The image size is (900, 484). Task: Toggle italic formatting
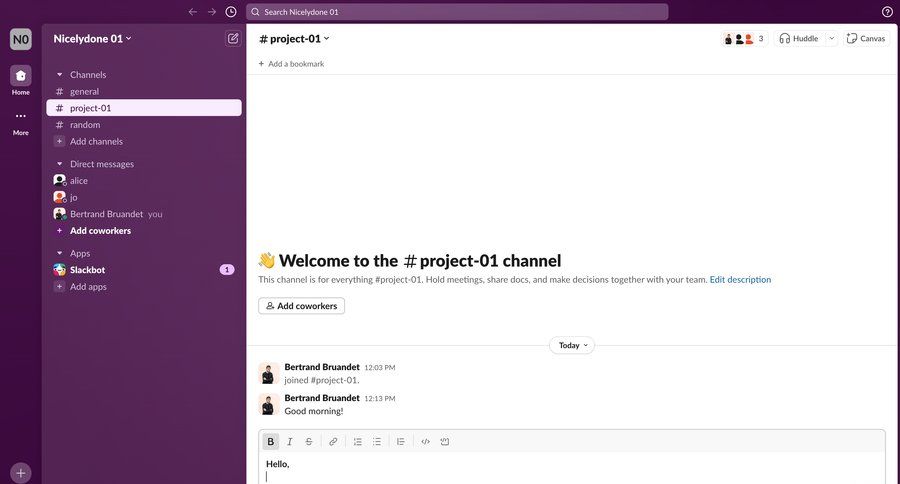click(x=290, y=442)
